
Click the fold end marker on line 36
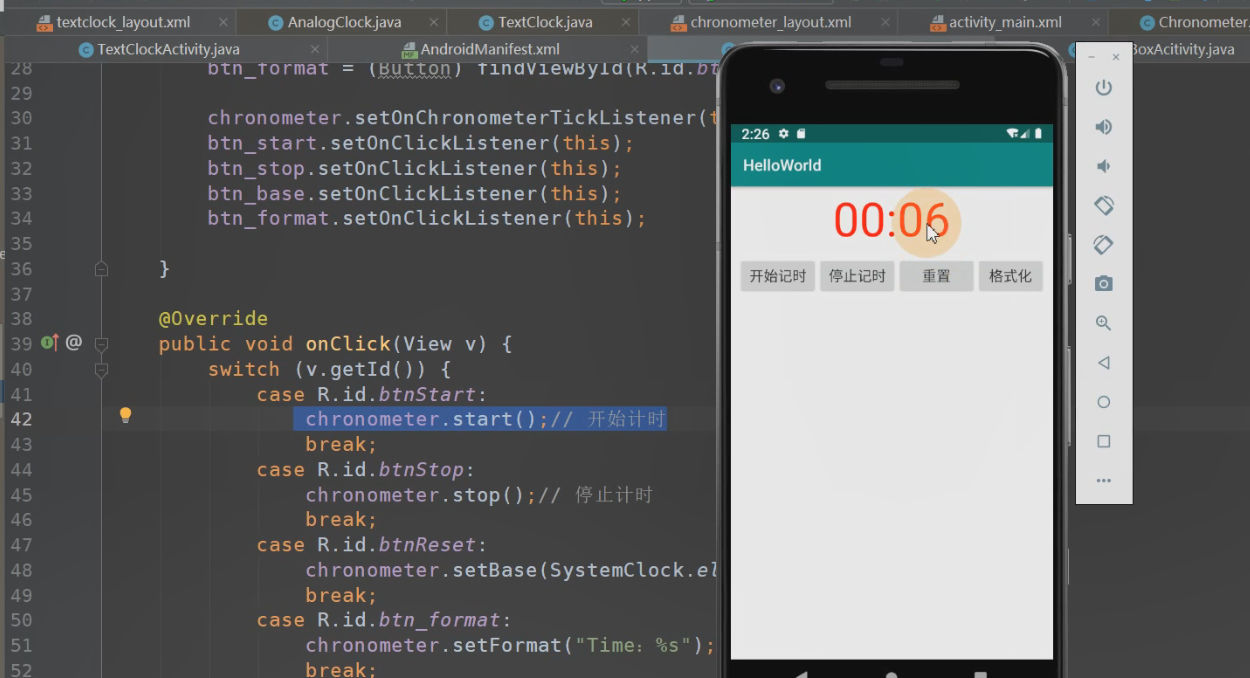pyautogui.click(x=101, y=269)
